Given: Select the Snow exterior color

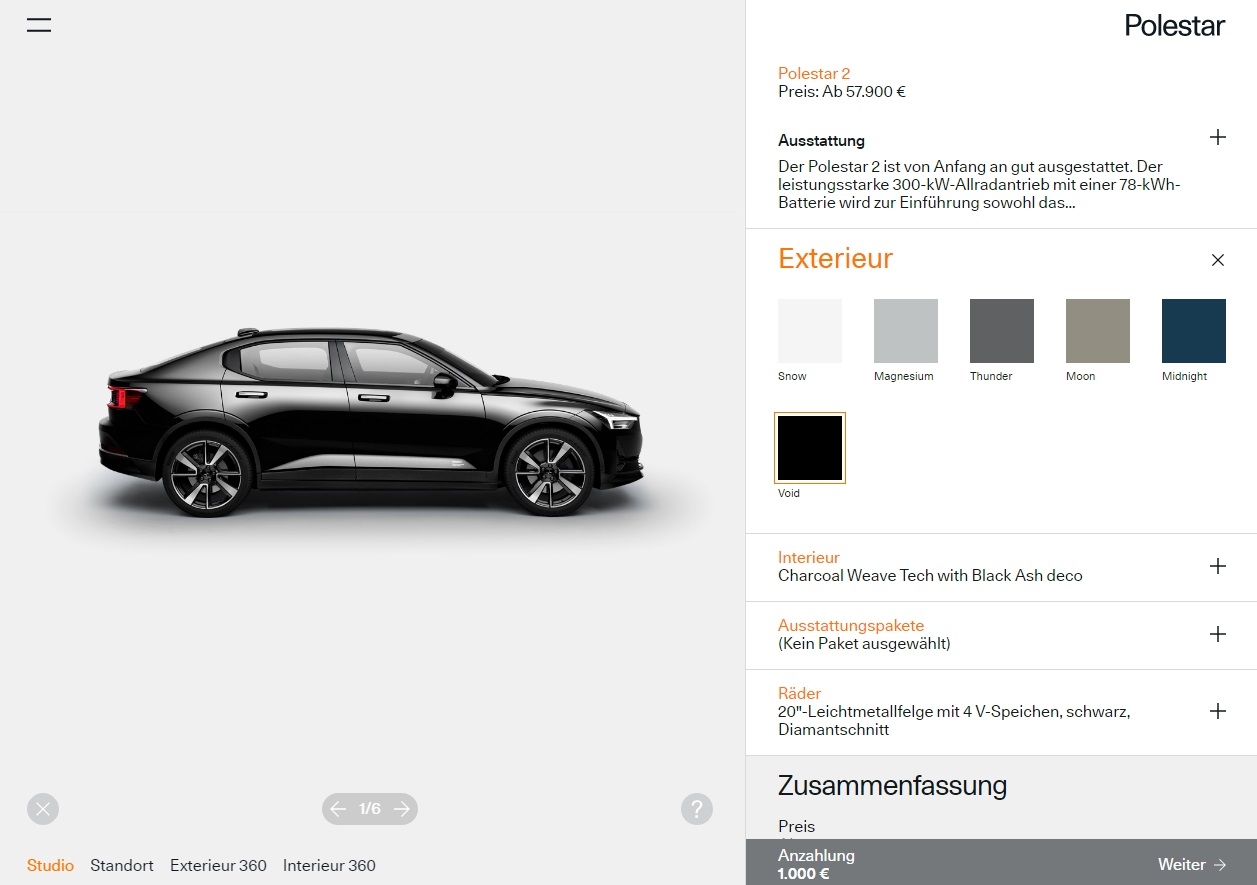Looking at the screenshot, I should coord(810,331).
